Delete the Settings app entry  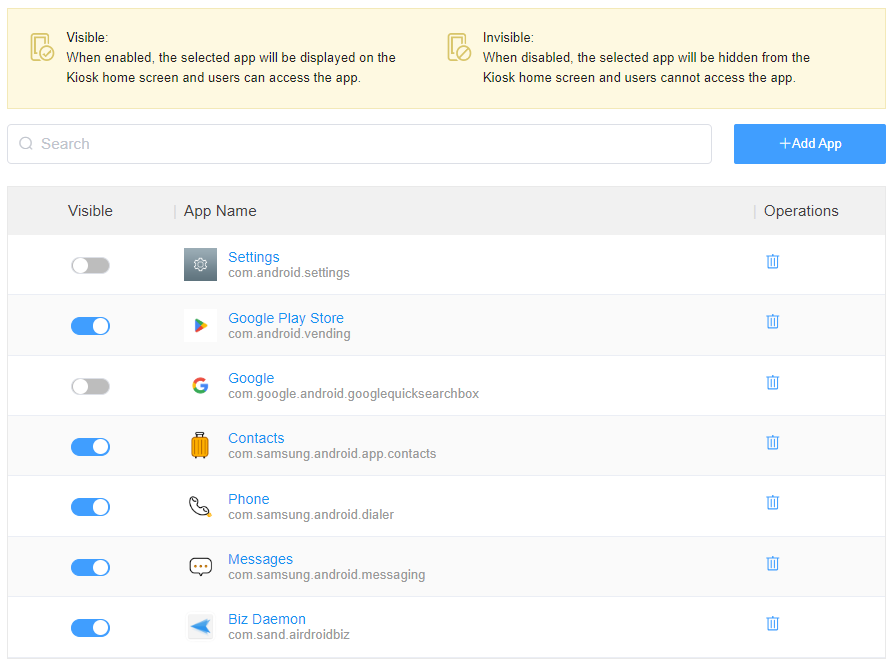click(772, 261)
